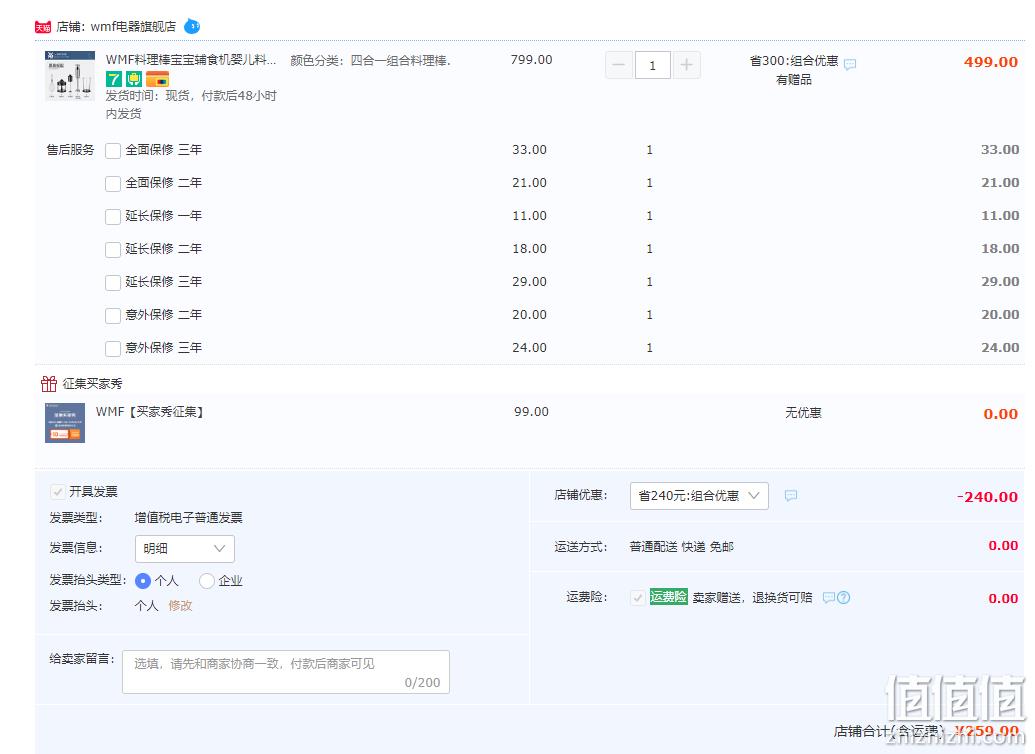The image size is (1035, 754).
Task: Click the 颜色分类：四合一组合料理棒 text
Action: point(370,61)
